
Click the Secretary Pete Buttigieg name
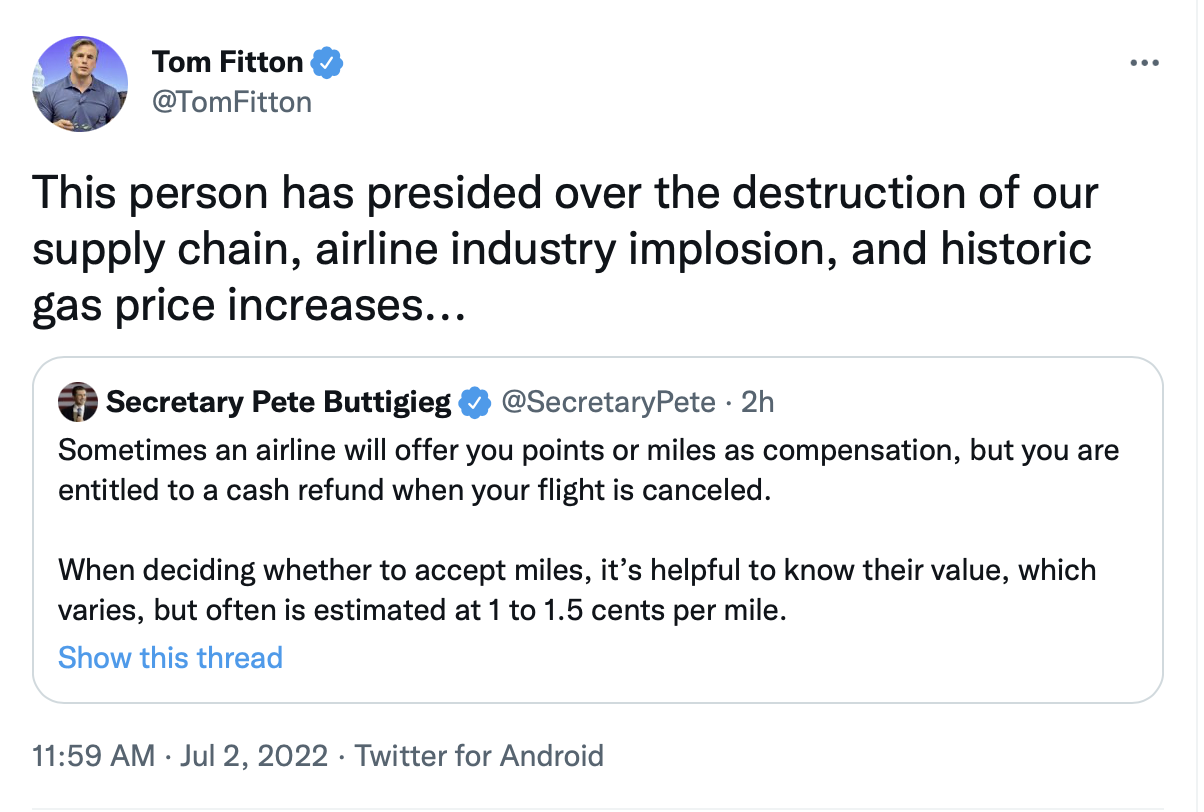(279, 402)
